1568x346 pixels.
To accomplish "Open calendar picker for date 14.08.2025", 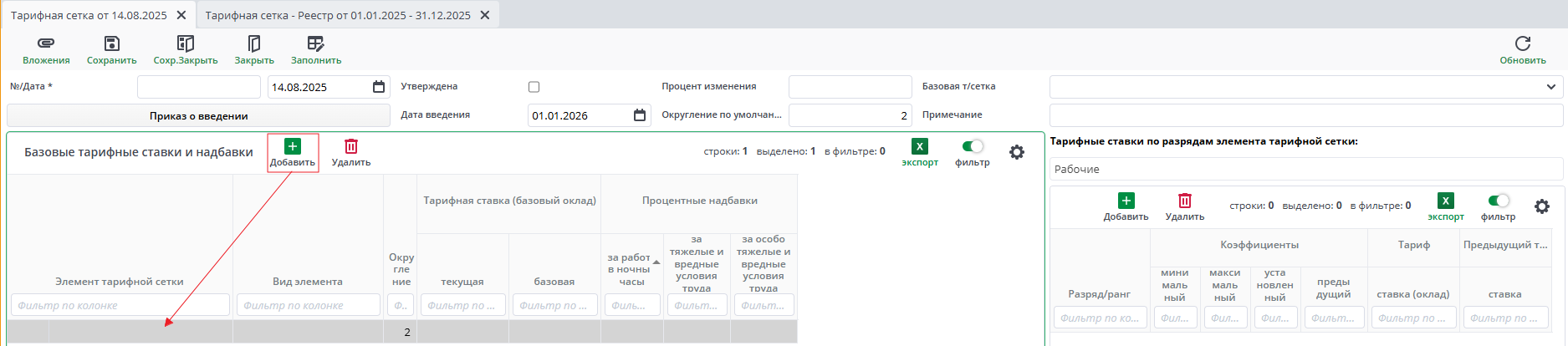I will tap(379, 87).
